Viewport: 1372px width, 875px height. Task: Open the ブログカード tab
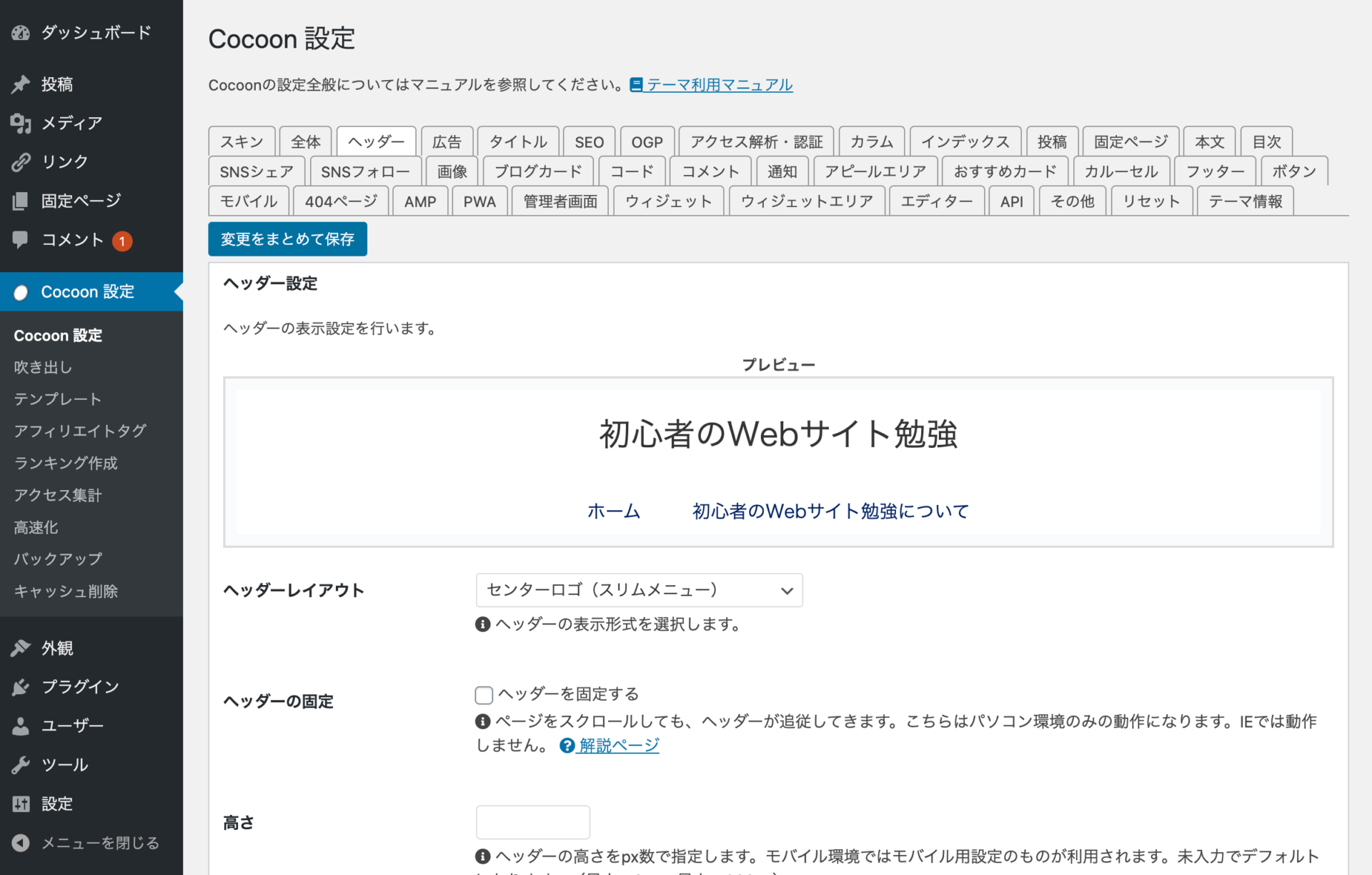click(x=538, y=171)
